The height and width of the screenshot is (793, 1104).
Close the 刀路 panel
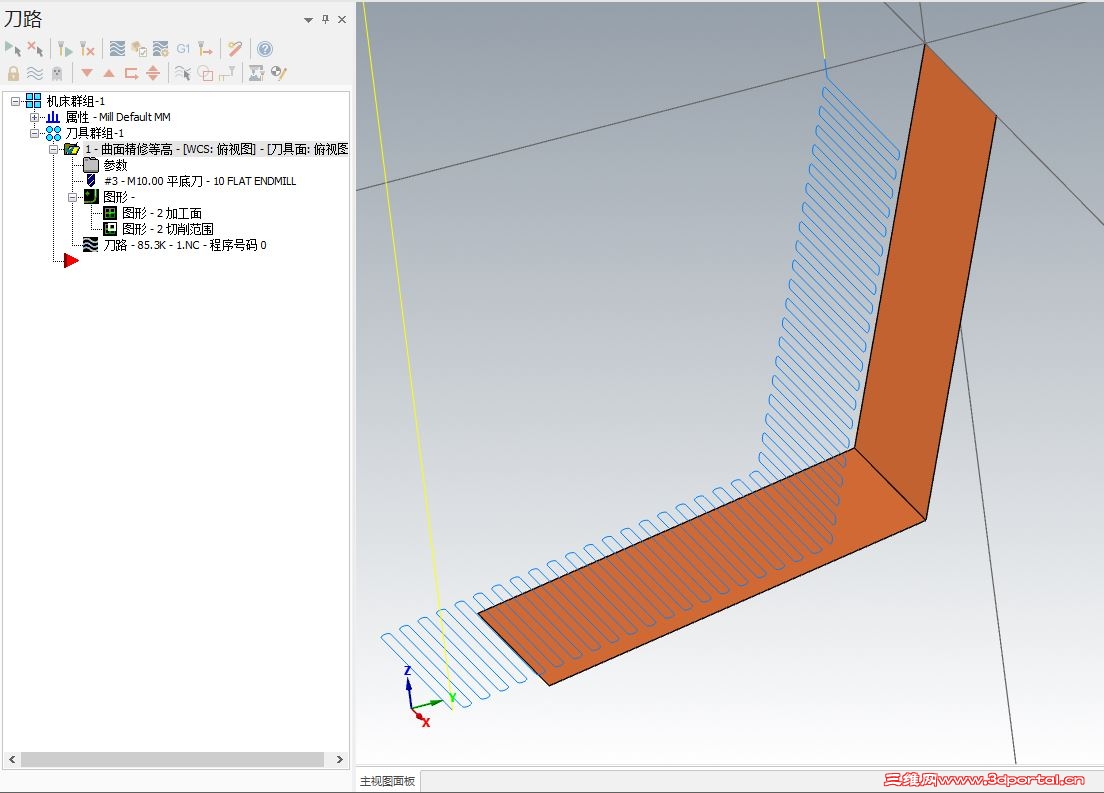click(342, 19)
